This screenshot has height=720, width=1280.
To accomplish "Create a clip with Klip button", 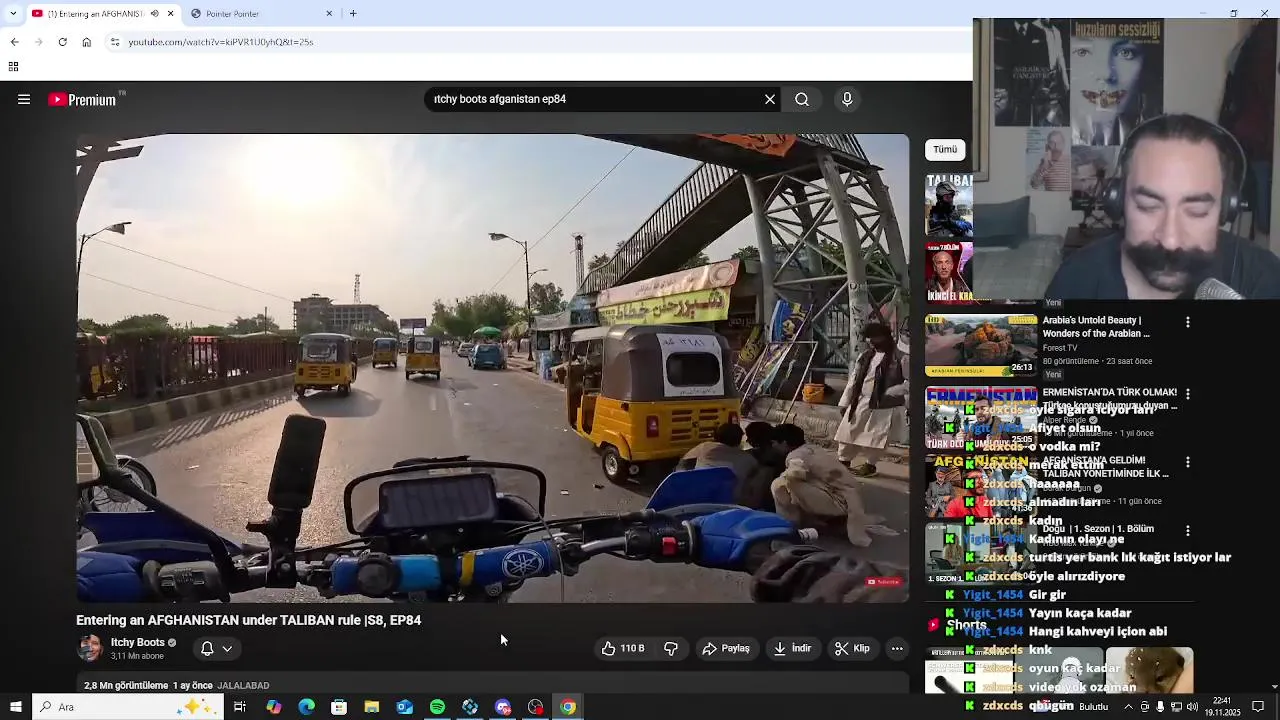I will point(852,648).
